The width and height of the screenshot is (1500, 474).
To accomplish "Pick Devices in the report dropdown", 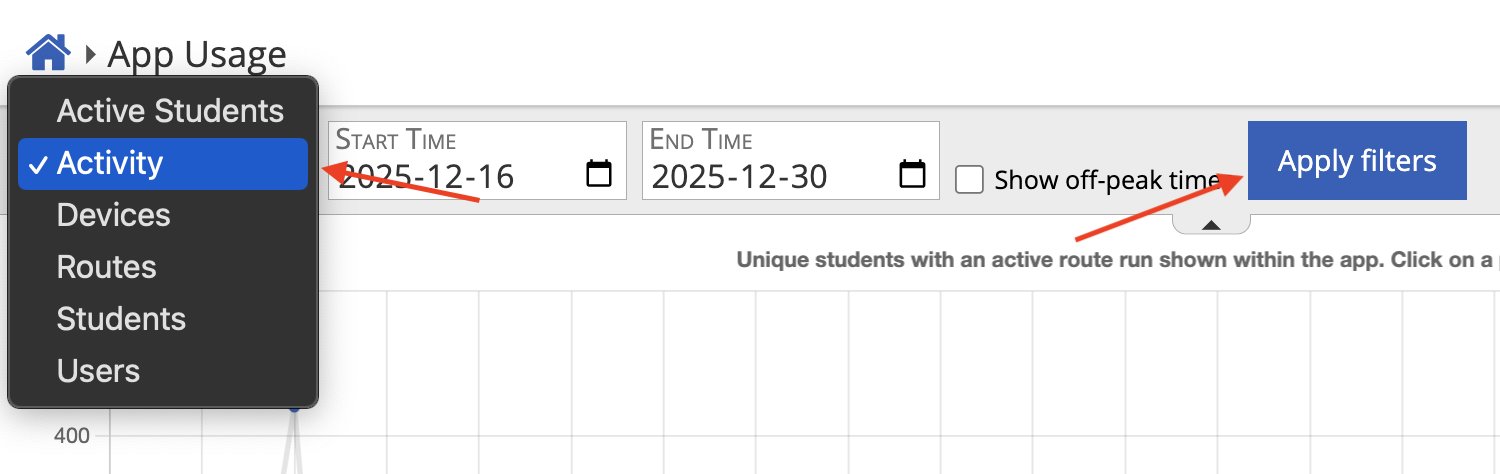I will [x=113, y=215].
